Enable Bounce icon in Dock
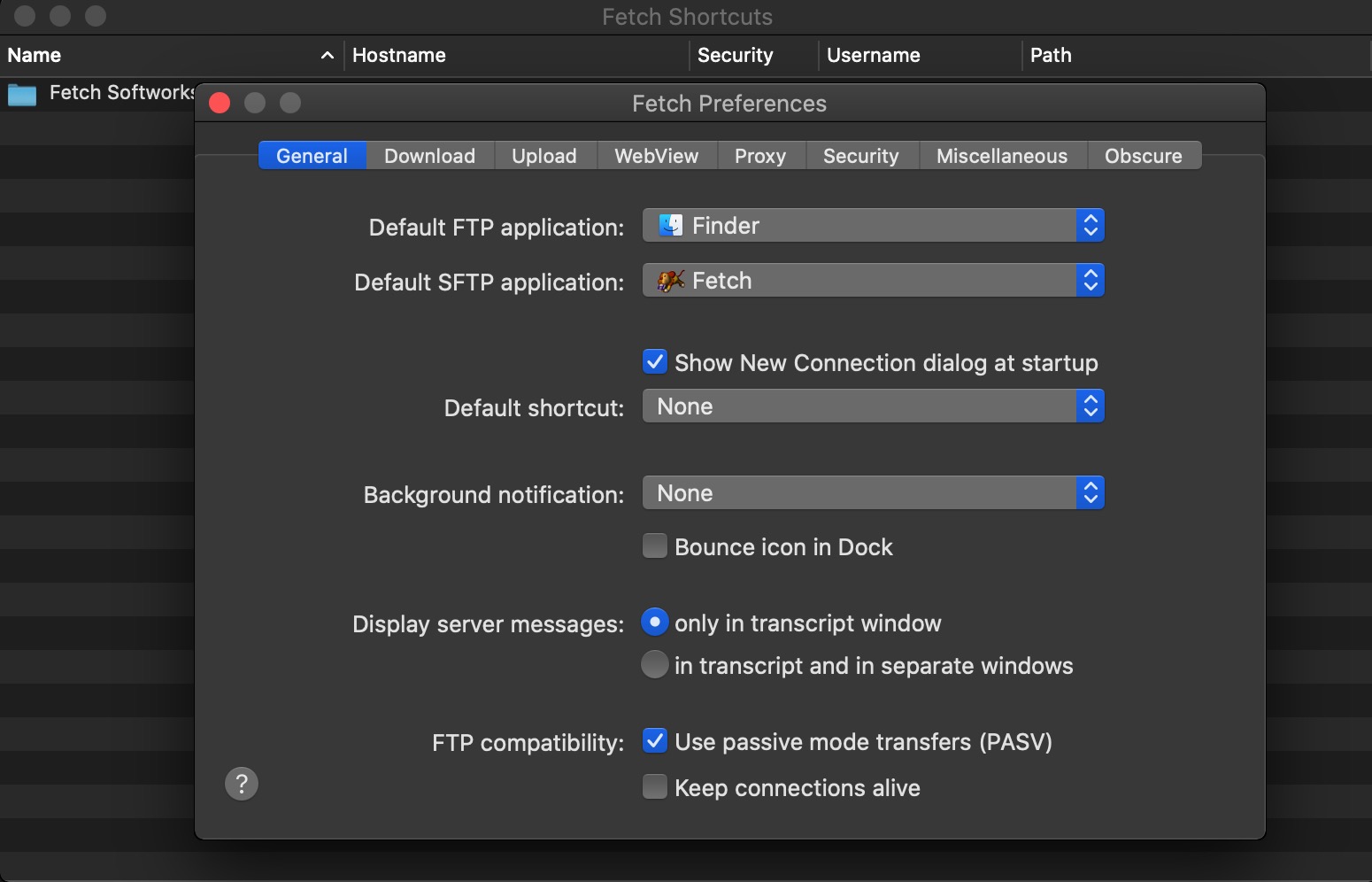This screenshot has width=1372, height=882. (x=655, y=546)
